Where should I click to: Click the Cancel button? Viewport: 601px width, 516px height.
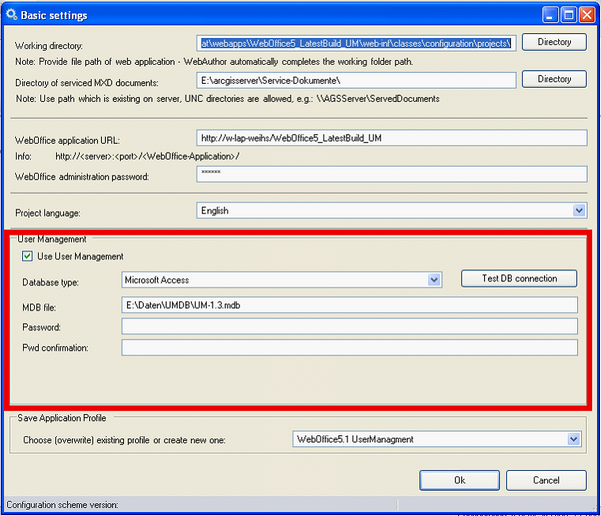(x=546, y=480)
